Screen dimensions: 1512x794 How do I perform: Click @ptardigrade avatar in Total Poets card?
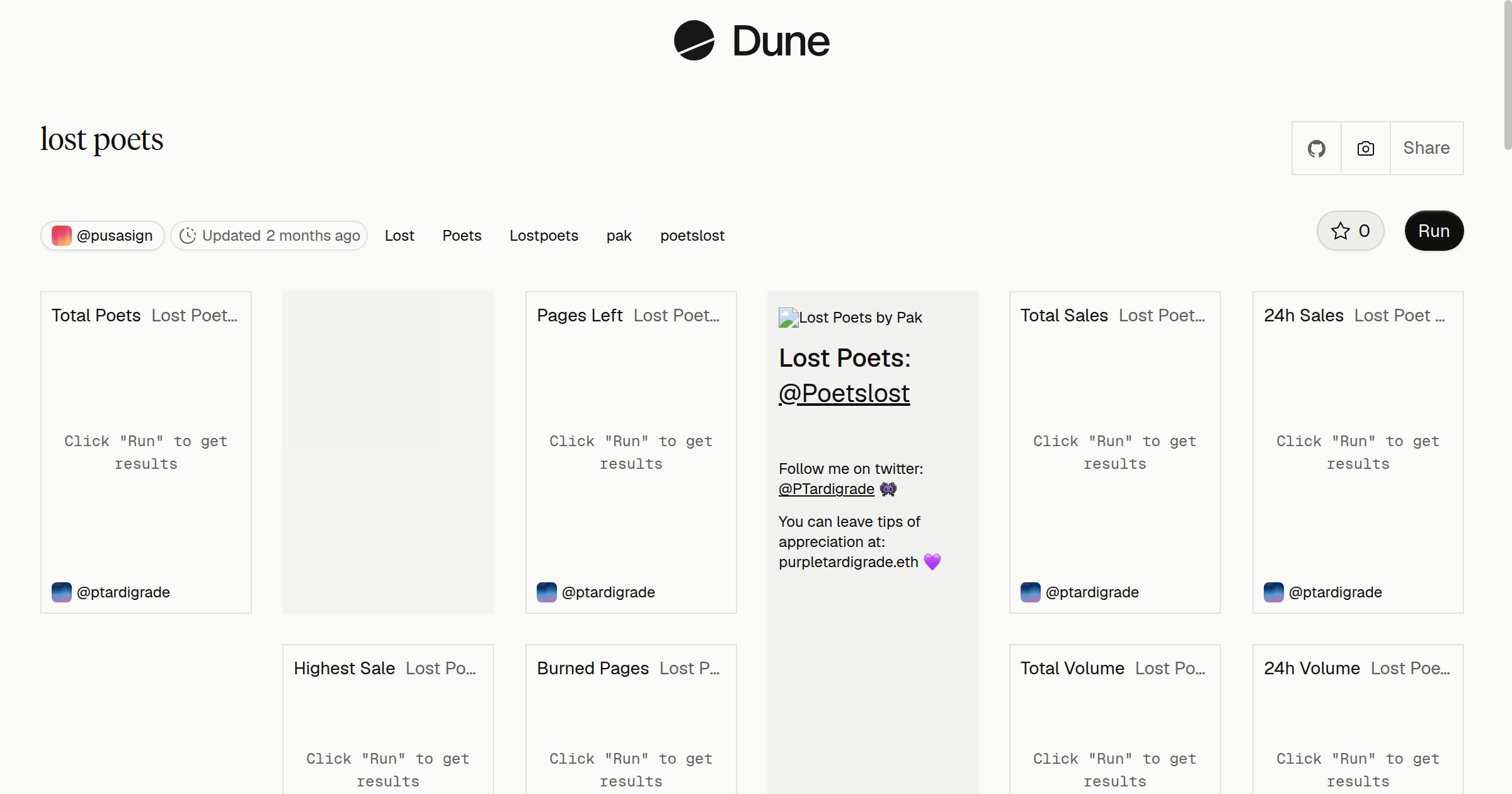coord(61,592)
